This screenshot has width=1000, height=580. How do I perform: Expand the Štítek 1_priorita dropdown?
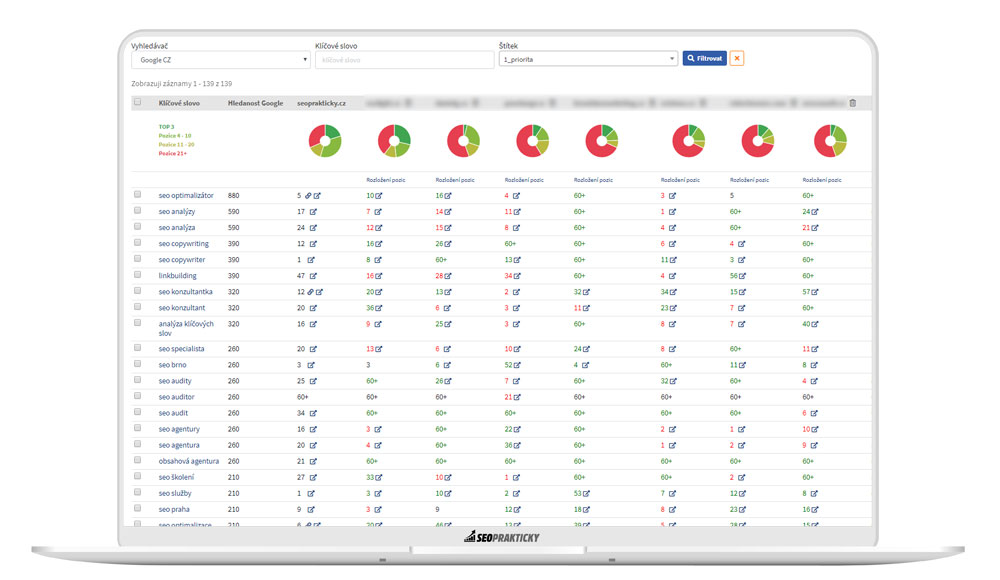click(x=588, y=59)
